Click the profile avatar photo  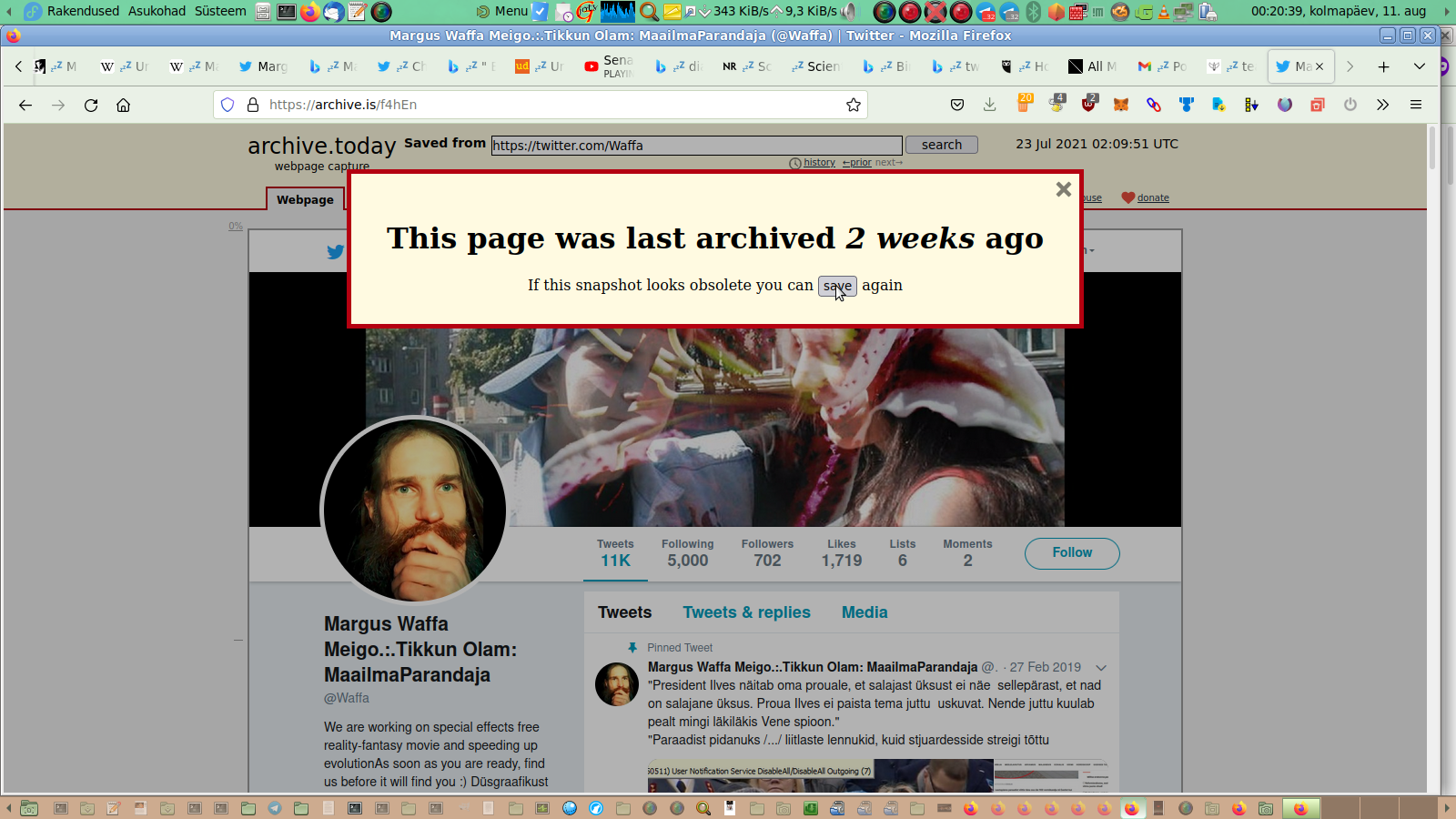pos(415,511)
